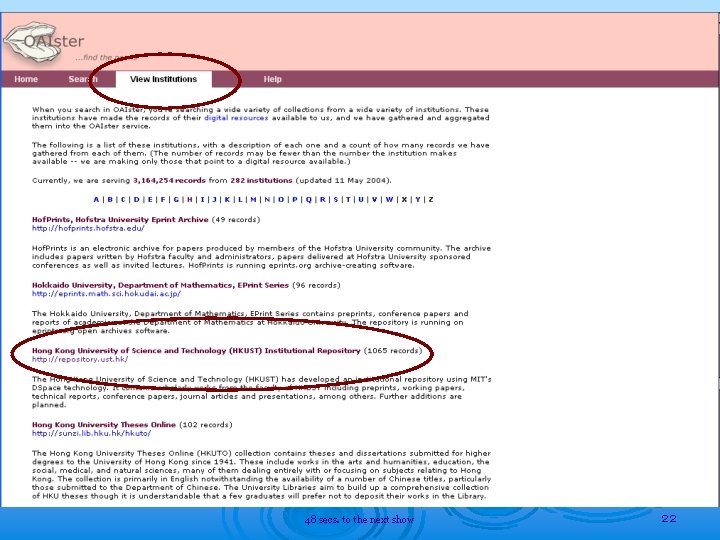This screenshot has height=540, width=720.
Task: Visit http://hofprints.hofstra.edu/ URL
Action: pos(88,228)
